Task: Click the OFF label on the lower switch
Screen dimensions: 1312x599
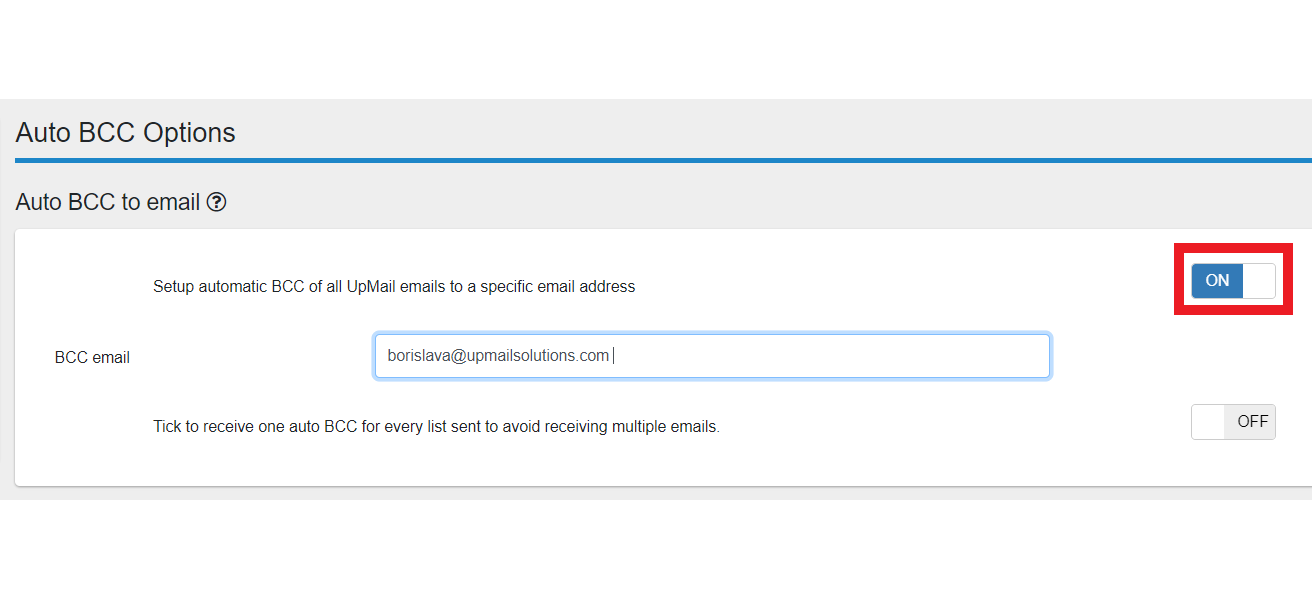Action: [1252, 422]
